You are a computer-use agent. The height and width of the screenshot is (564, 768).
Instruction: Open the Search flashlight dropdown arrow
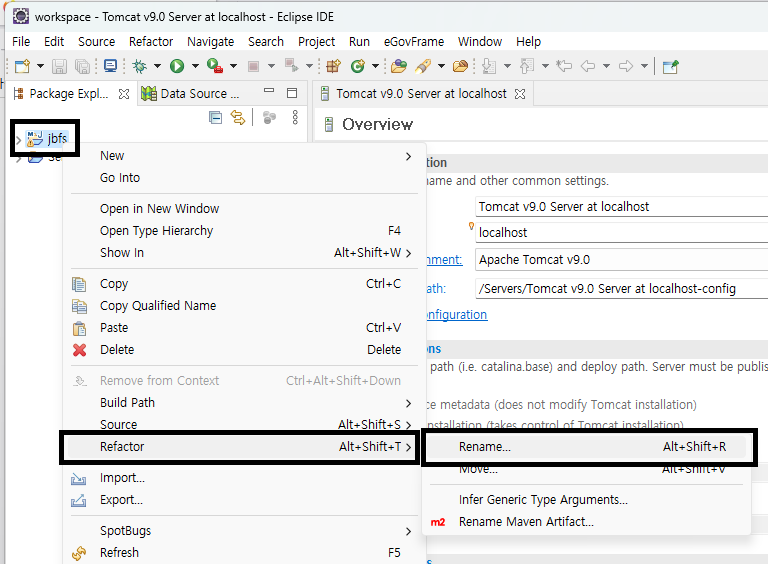click(441, 66)
